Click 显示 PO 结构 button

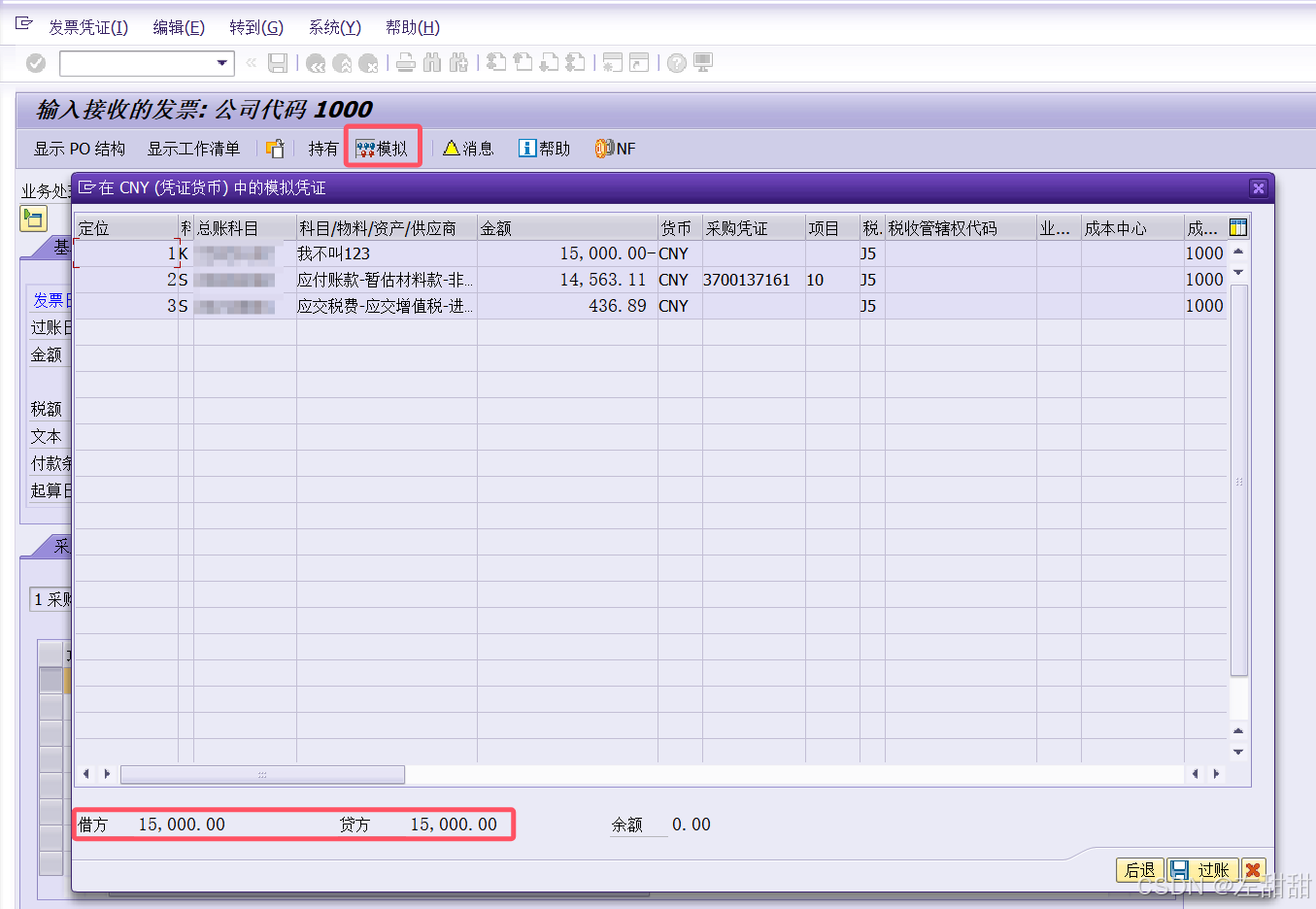click(80, 149)
